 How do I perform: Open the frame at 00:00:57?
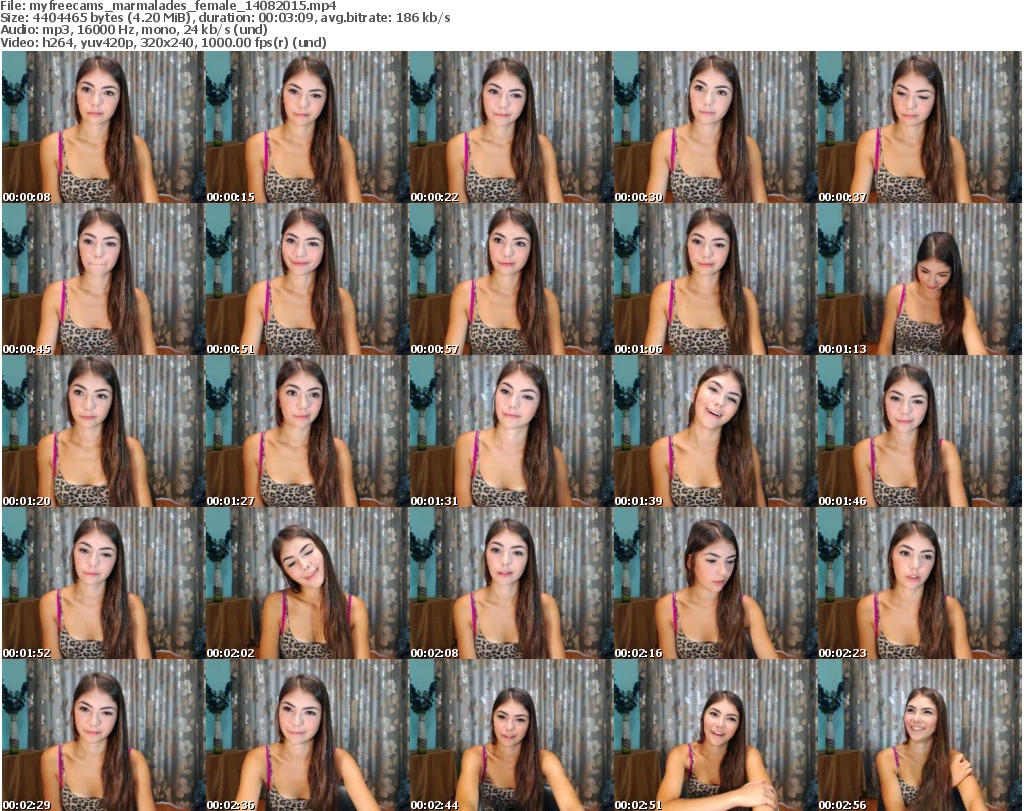point(511,279)
